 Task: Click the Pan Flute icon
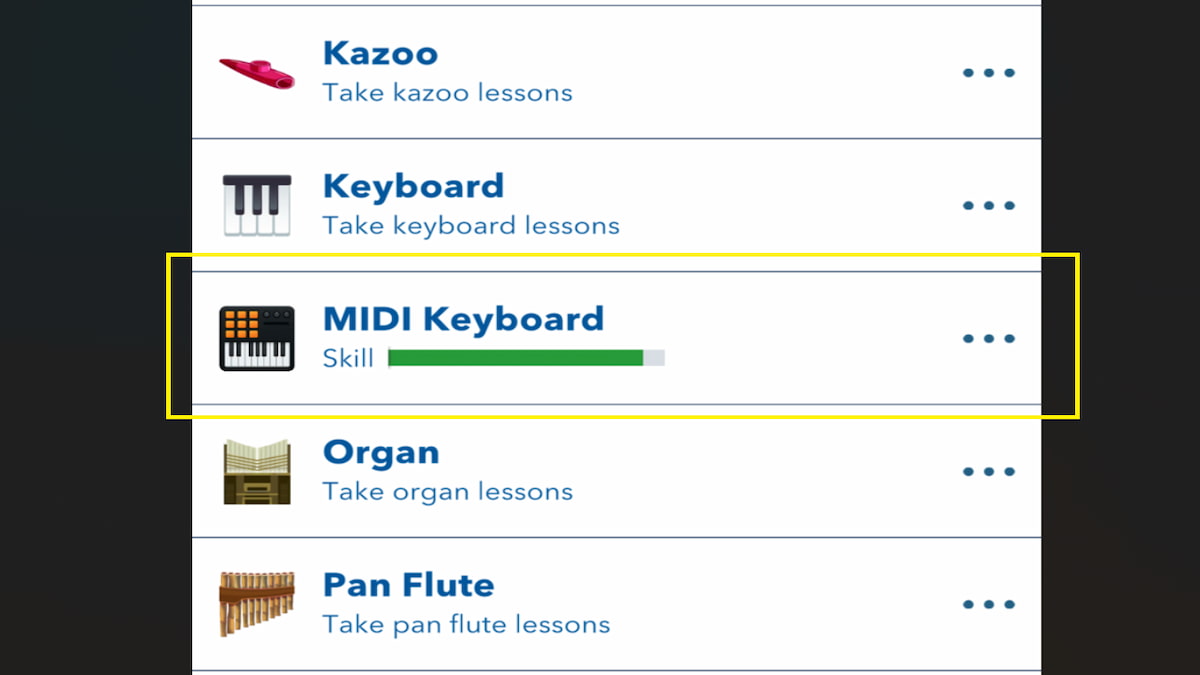pos(256,602)
